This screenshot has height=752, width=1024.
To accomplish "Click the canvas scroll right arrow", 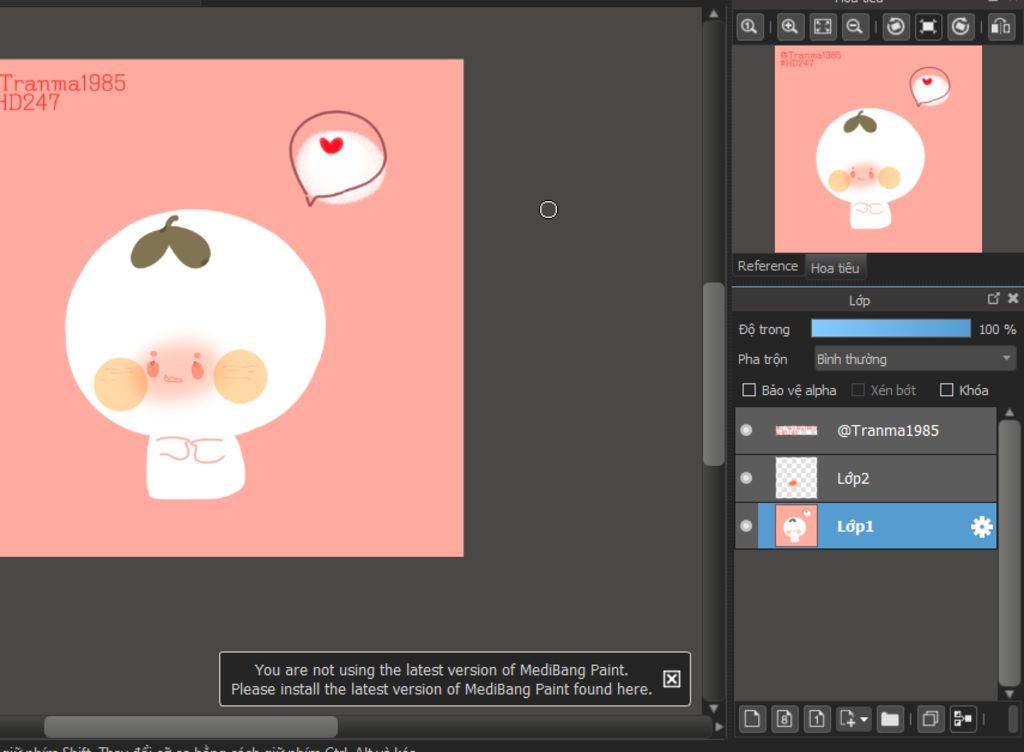I will [x=719, y=727].
